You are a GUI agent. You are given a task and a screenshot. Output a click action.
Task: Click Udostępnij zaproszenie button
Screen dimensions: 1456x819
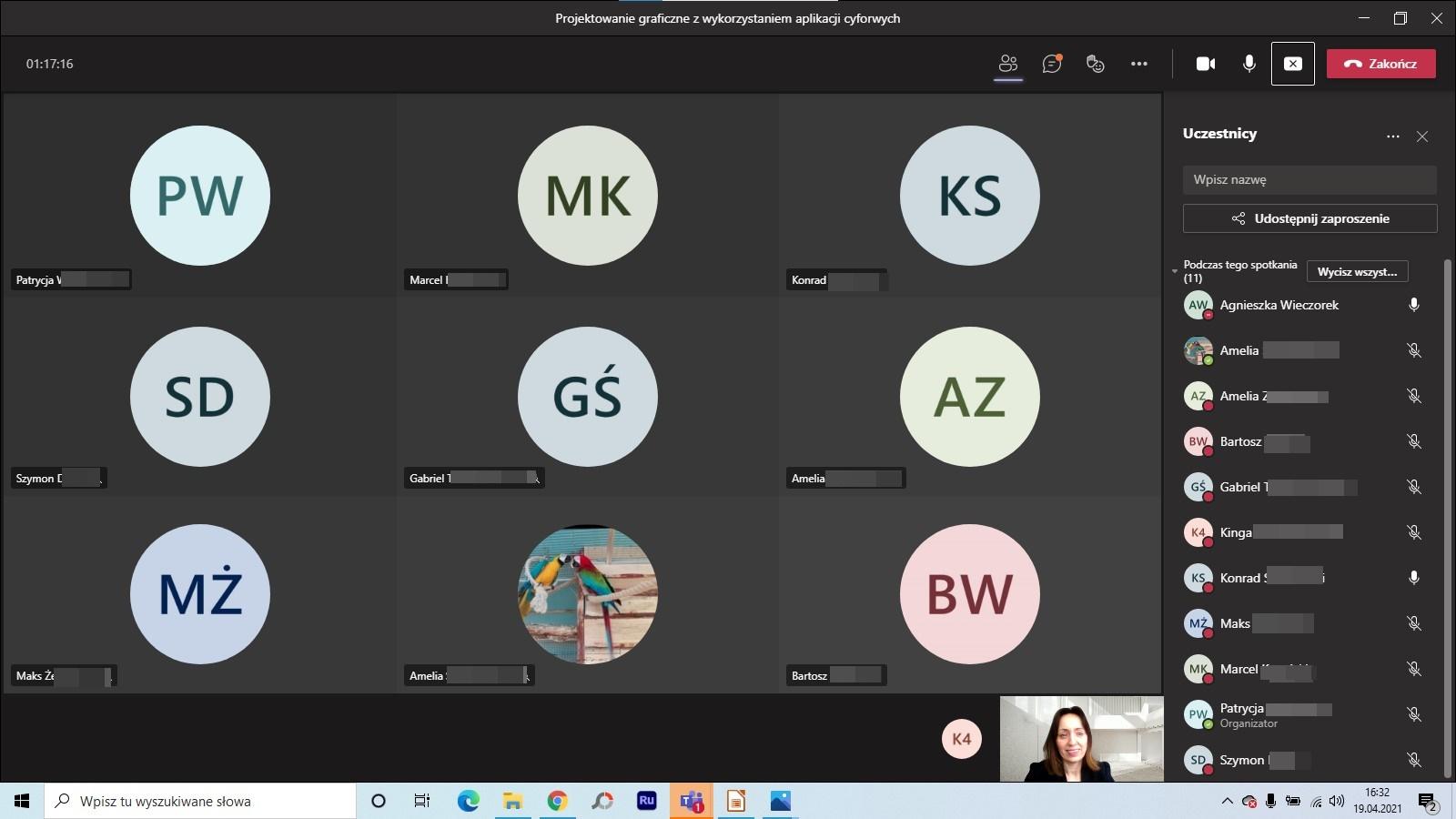(x=1309, y=218)
